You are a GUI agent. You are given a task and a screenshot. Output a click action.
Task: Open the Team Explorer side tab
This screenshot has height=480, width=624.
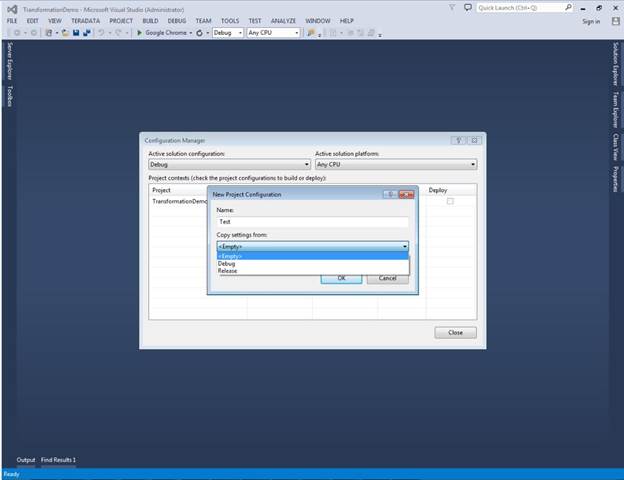pos(616,109)
